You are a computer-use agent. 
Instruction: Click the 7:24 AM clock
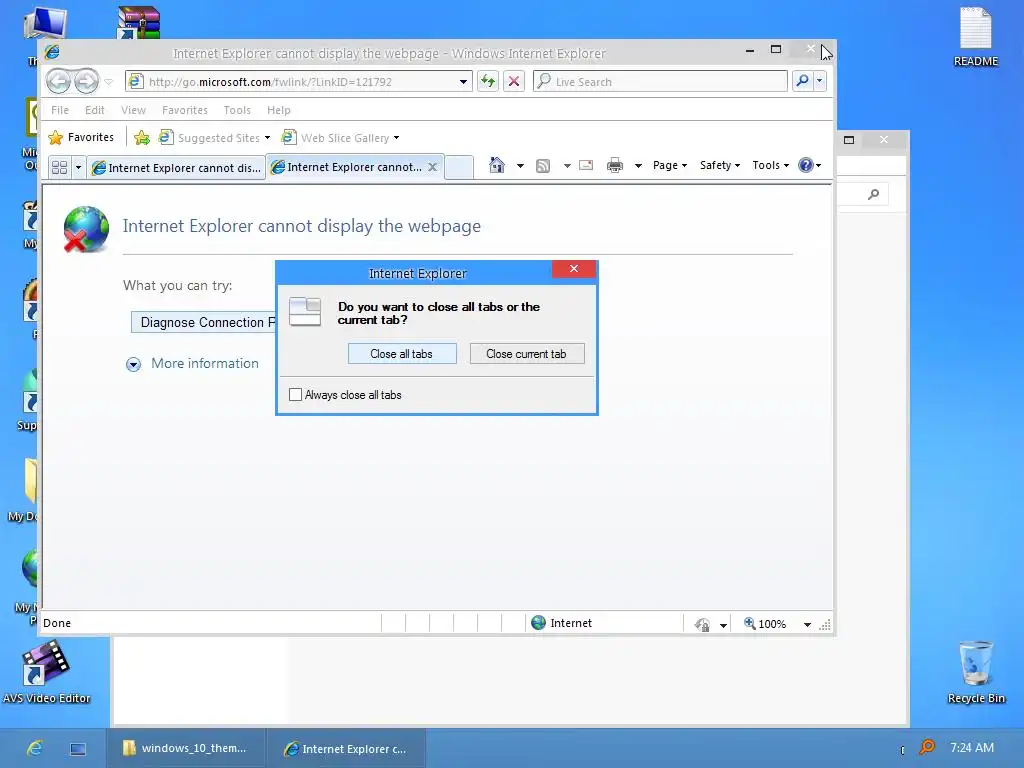tap(972, 748)
